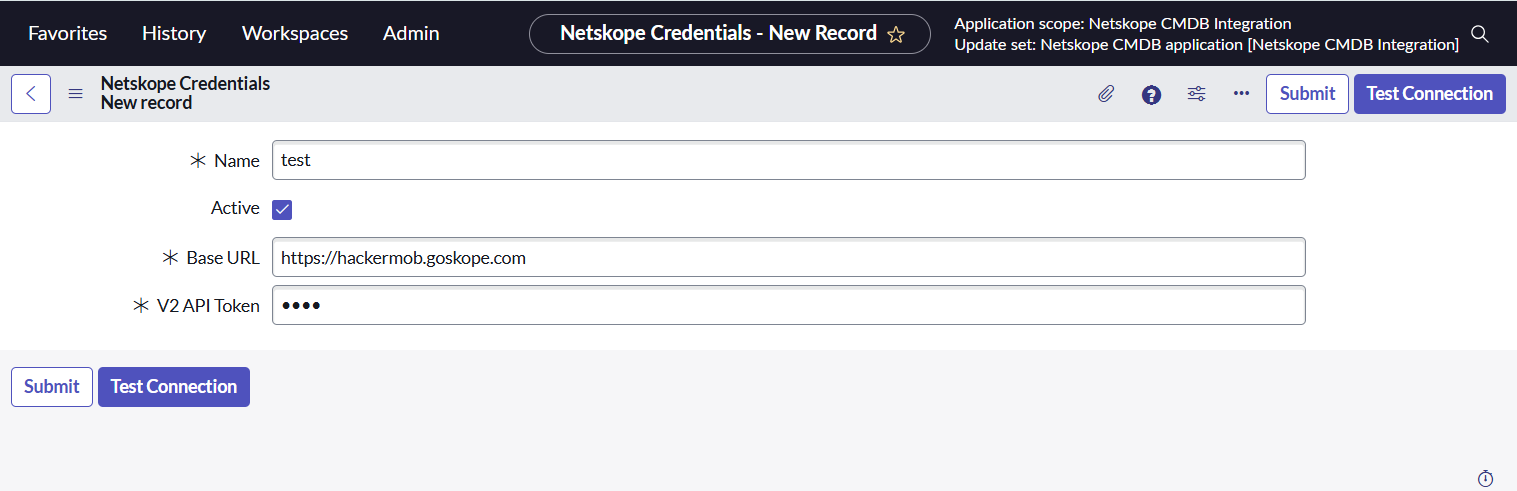
Task: Click the Name field label
Action: [x=237, y=161]
